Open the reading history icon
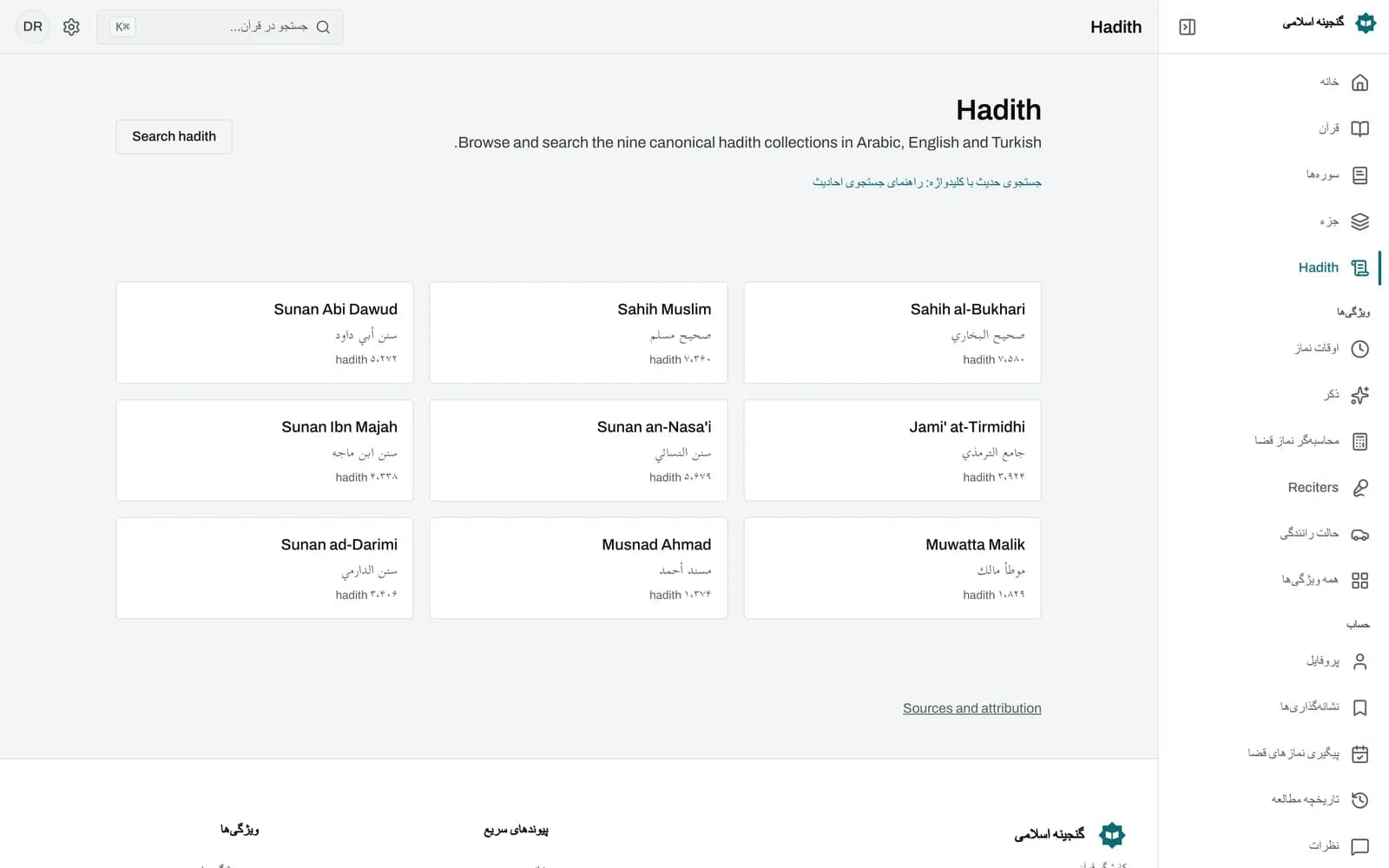 tap(1359, 800)
